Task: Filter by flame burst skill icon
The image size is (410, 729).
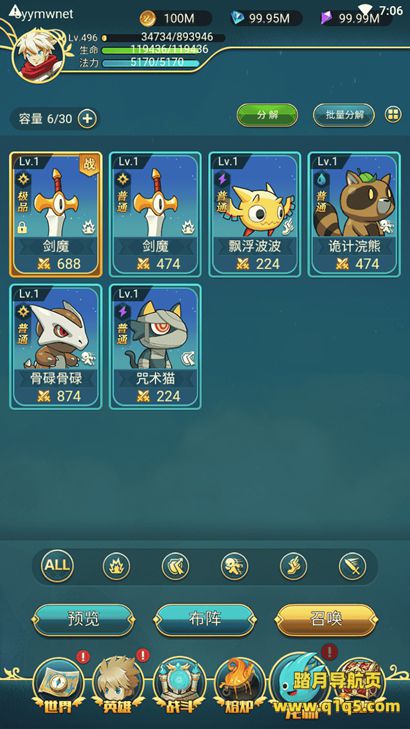Action: (x=116, y=566)
